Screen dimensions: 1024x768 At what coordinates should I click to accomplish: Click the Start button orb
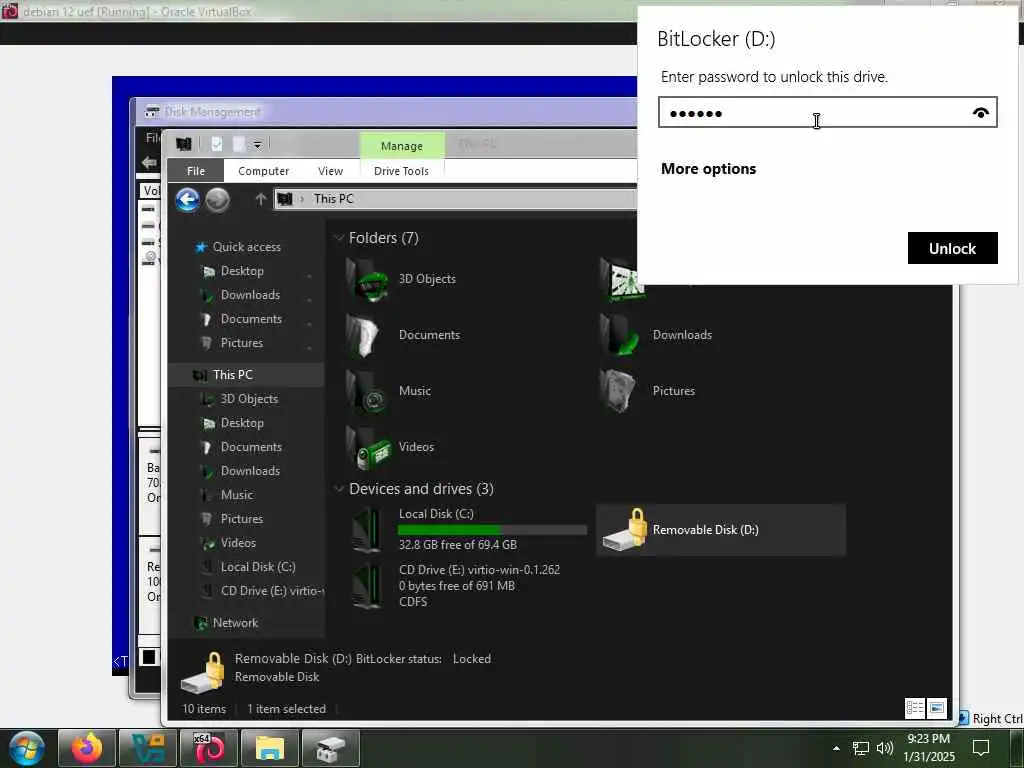click(x=26, y=748)
